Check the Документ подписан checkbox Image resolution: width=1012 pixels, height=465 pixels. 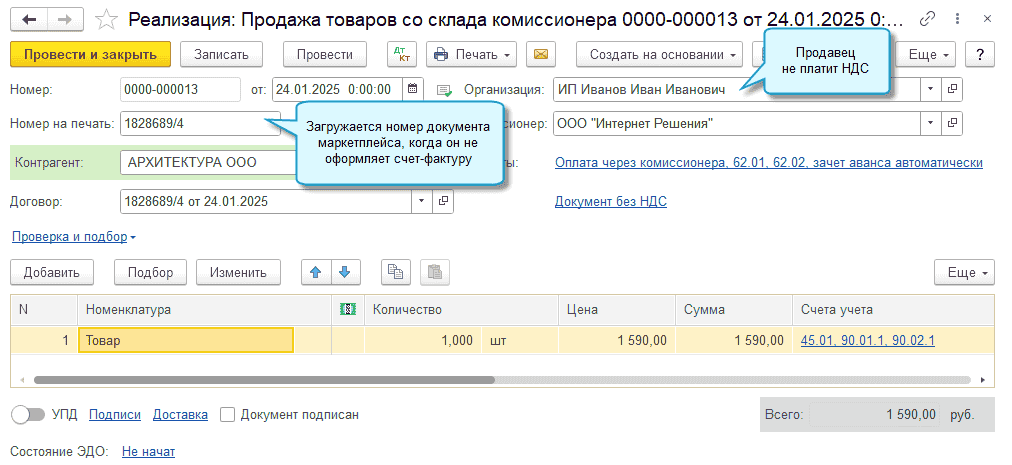coord(227,415)
